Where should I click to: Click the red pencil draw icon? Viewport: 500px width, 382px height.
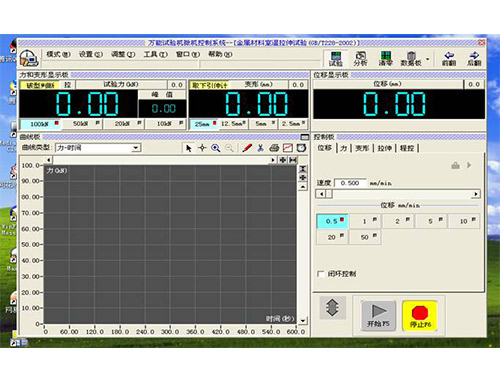247,148
